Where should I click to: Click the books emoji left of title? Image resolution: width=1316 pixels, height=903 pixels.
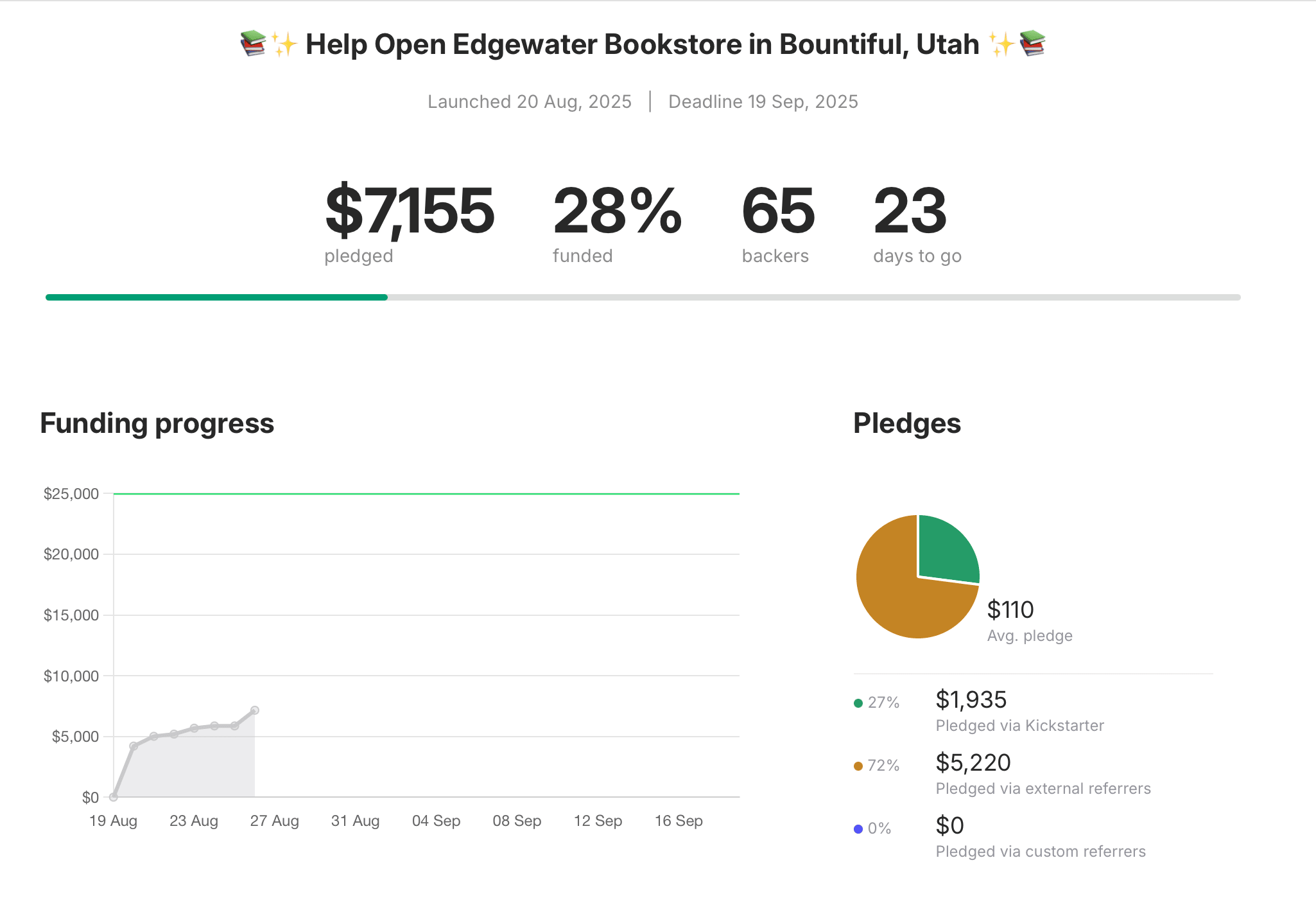(x=253, y=44)
